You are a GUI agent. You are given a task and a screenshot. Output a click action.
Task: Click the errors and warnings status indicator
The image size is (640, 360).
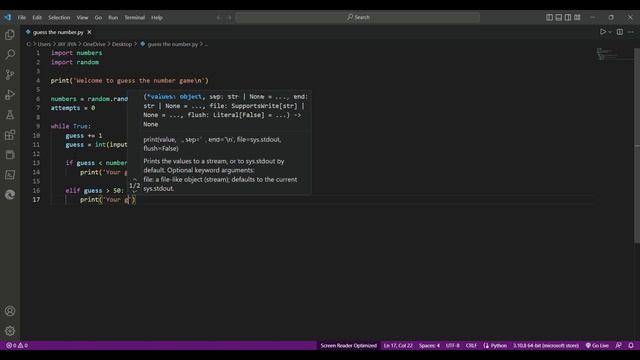(x=17, y=345)
